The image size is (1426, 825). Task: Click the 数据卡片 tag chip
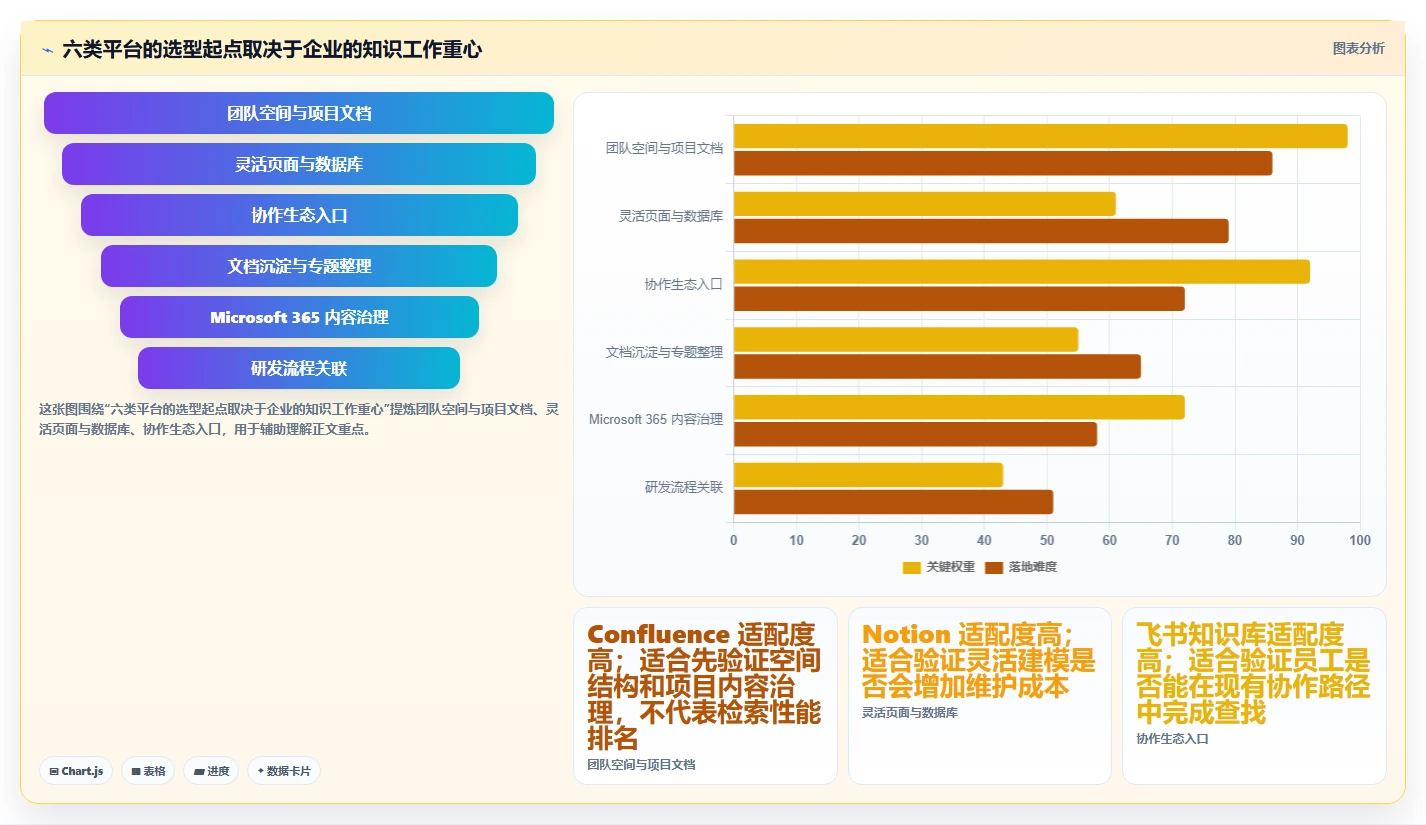pos(284,771)
